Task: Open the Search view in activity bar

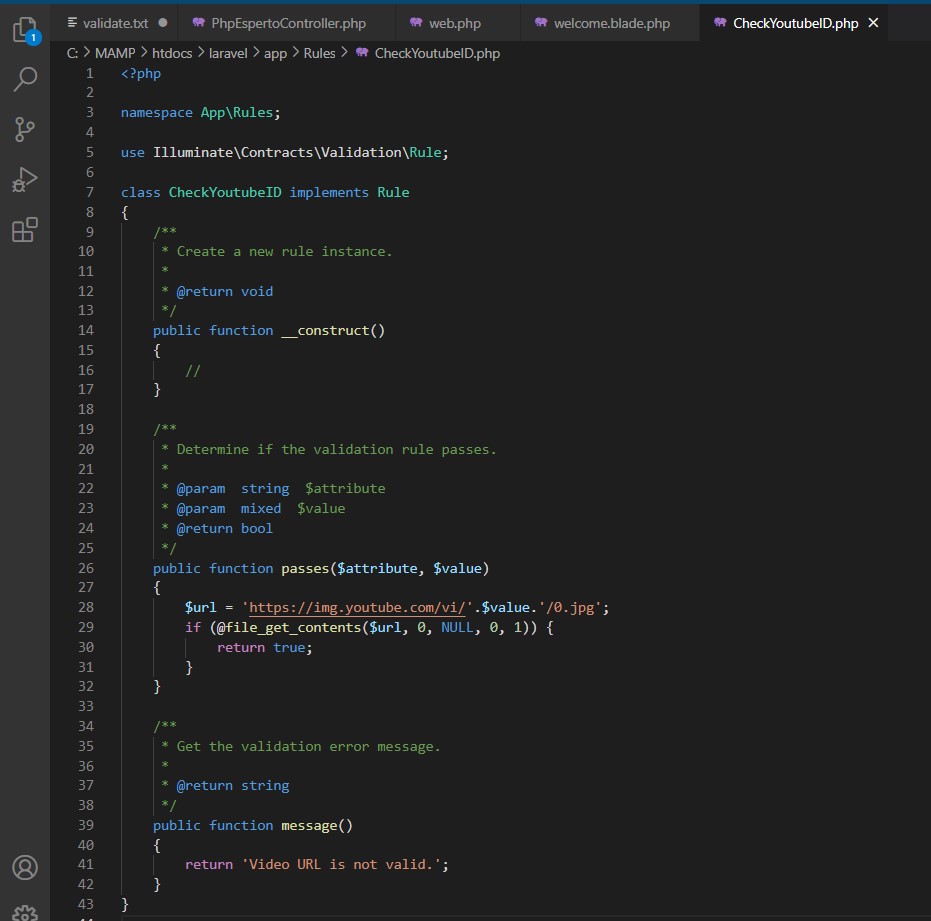Action: click(25, 79)
